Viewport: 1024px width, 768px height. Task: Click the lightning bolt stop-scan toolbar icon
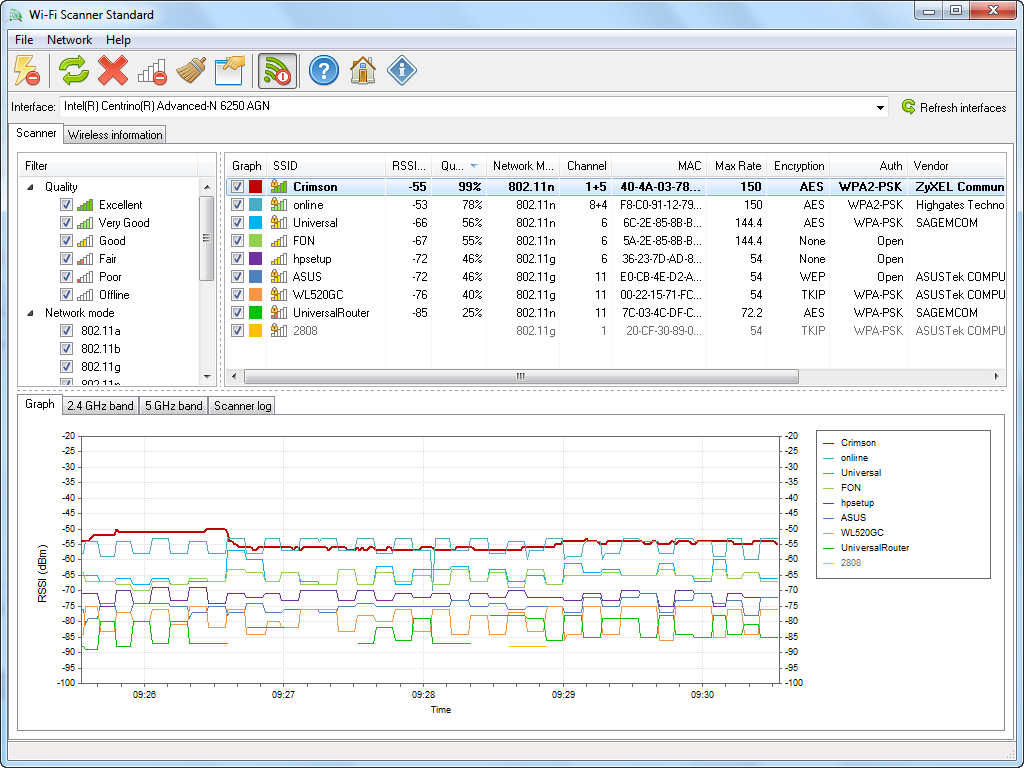coord(27,70)
